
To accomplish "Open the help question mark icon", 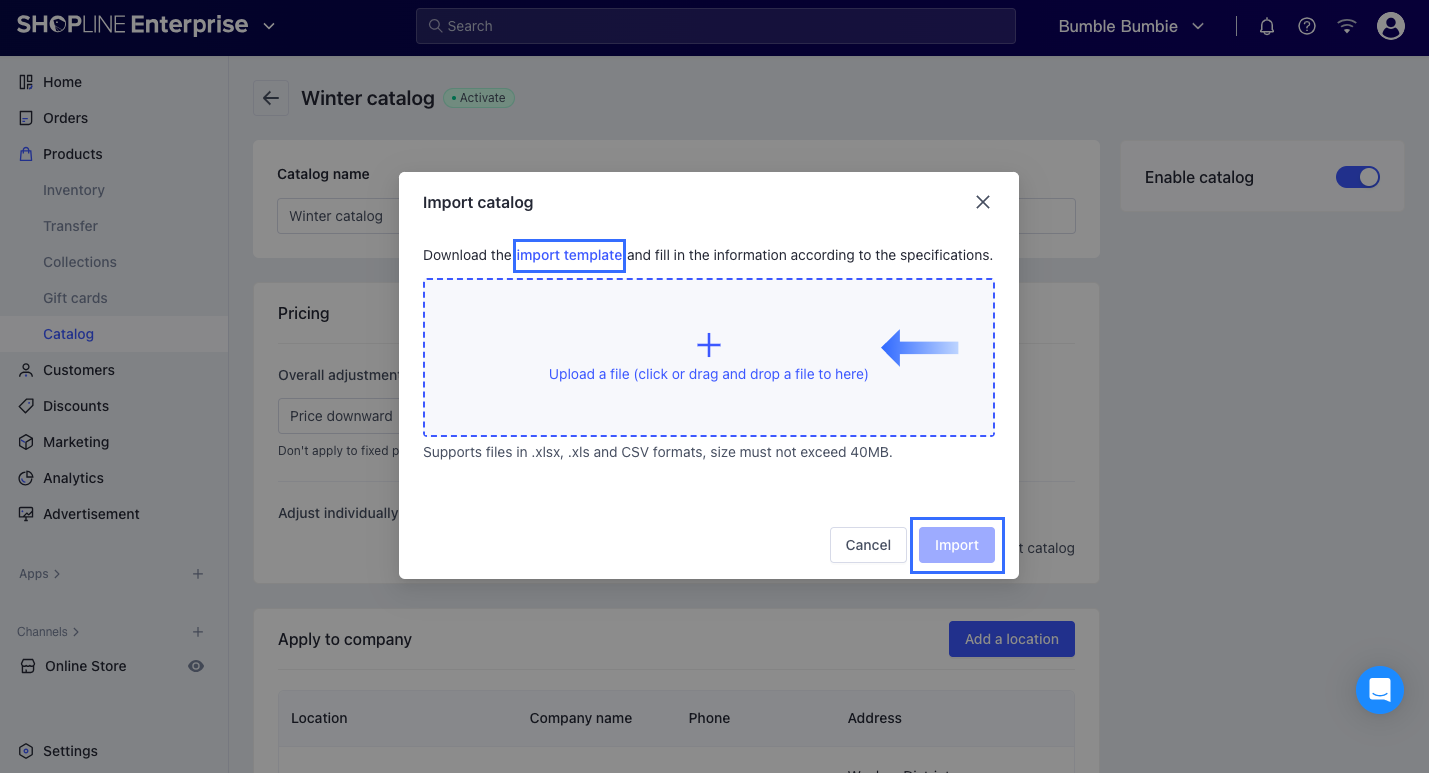I will pos(1307,27).
